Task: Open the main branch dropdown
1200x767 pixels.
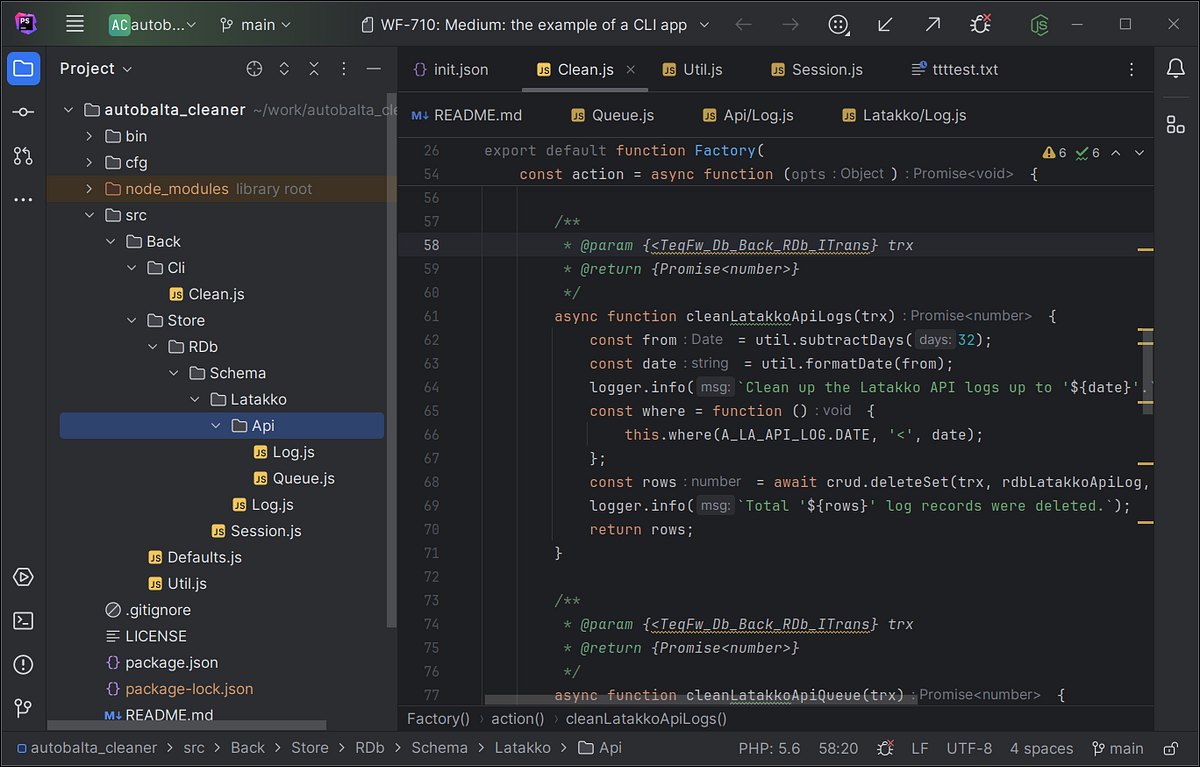Action: pos(256,24)
